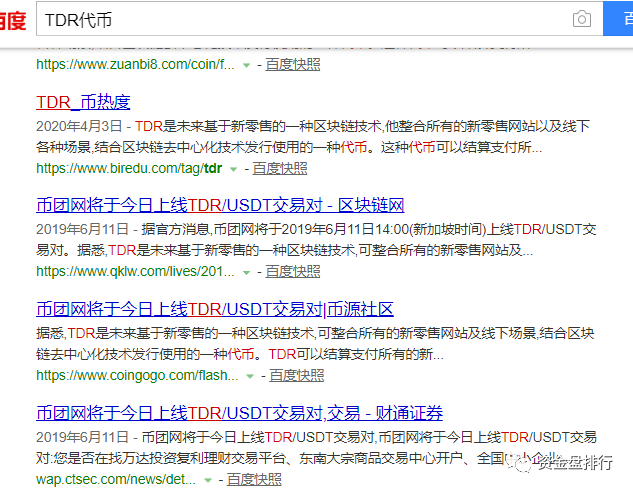Click the blue Baidu search button
The width and height of the screenshot is (633, 491).
618,19
